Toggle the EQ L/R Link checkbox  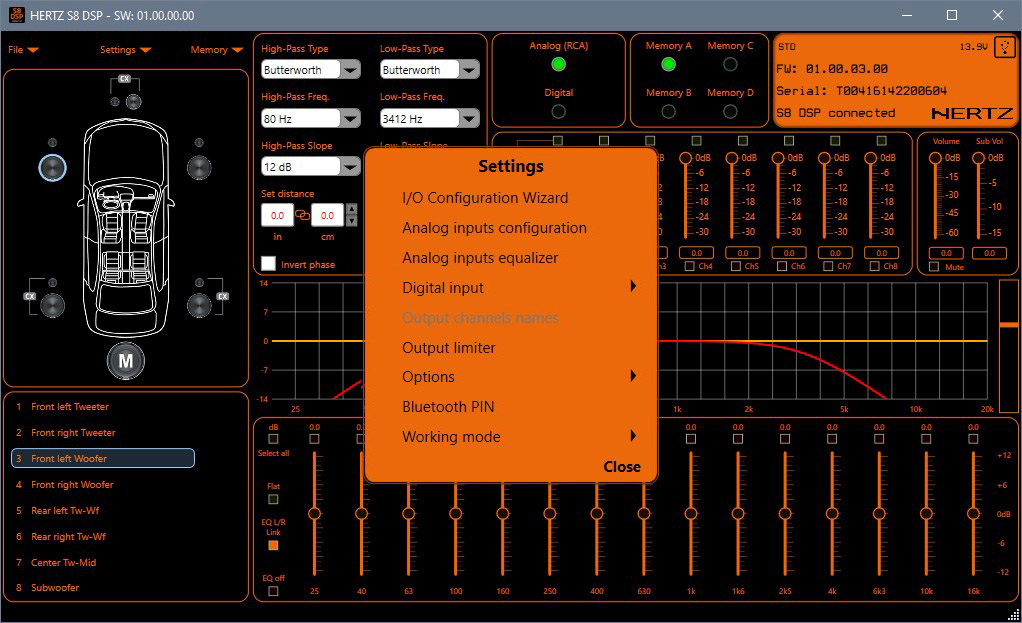(x=273, y=545)
